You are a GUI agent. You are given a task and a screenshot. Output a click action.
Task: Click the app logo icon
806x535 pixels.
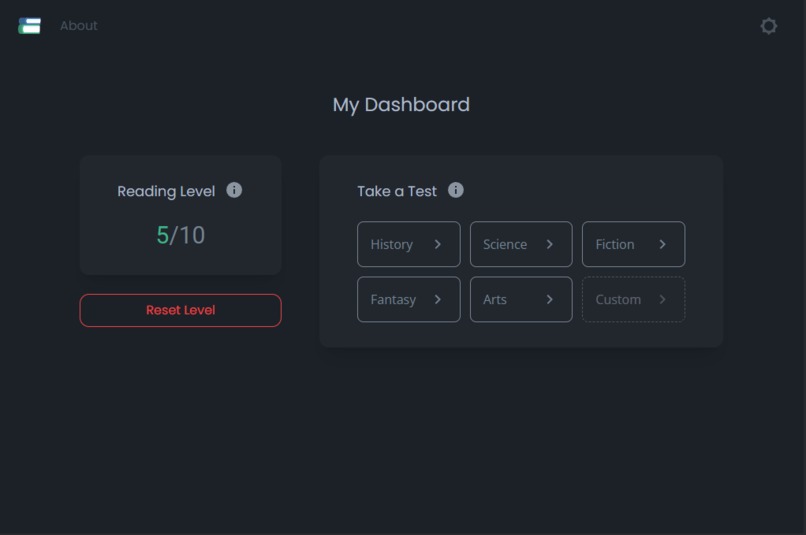pos(30,26)
